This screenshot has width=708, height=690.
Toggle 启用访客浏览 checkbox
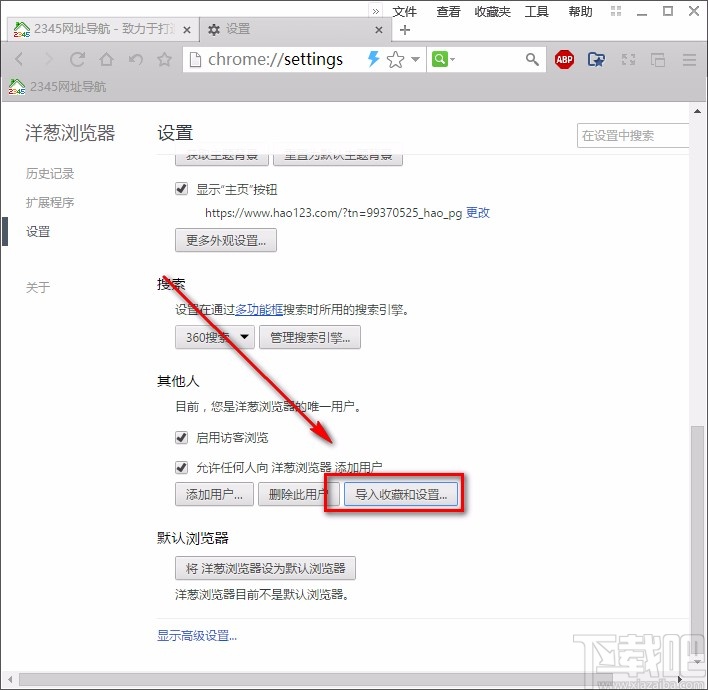tap(181, 437)
